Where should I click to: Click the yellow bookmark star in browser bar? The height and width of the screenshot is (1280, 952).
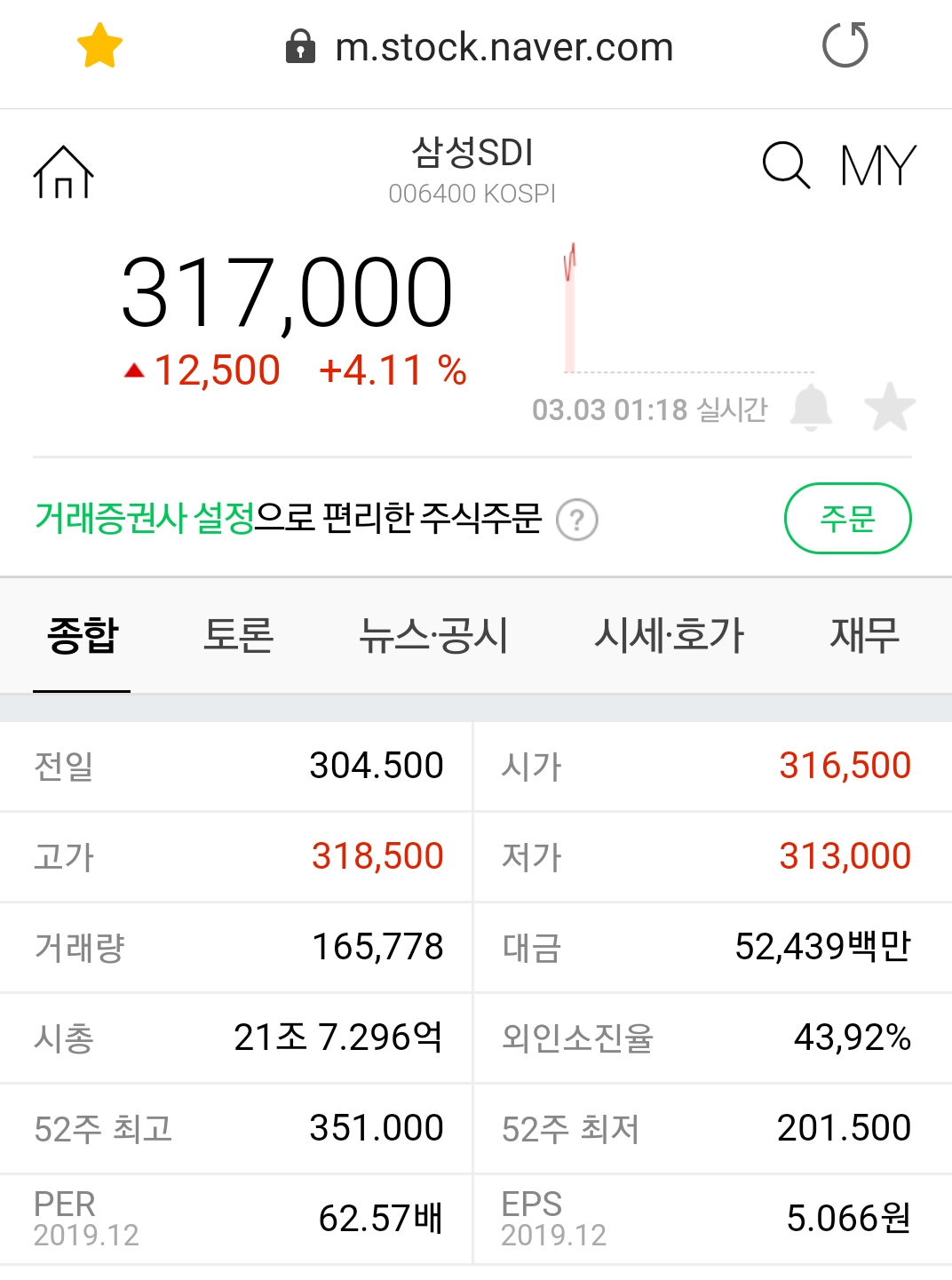99,46
